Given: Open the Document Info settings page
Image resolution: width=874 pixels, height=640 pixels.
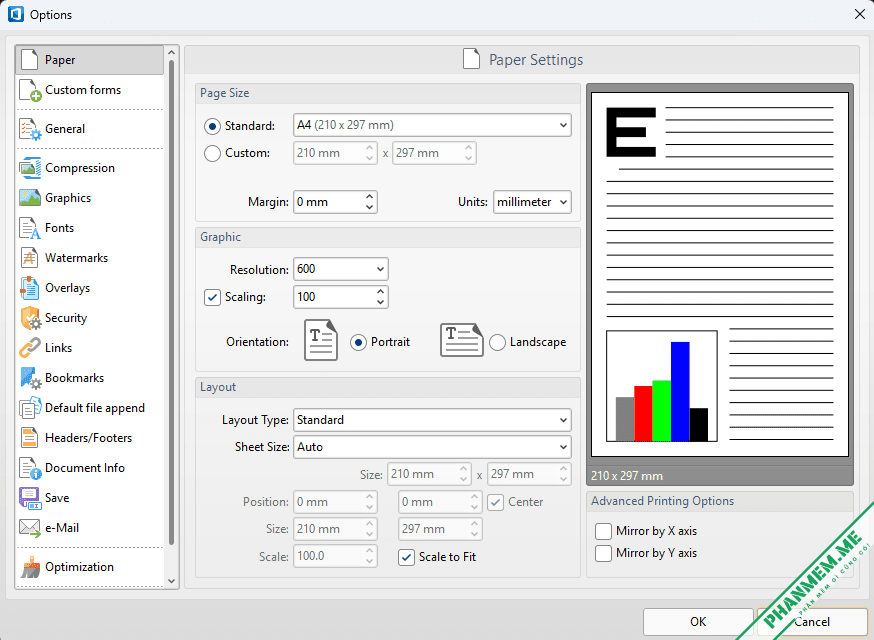Looking at the screenshot, I should [90, 468].
